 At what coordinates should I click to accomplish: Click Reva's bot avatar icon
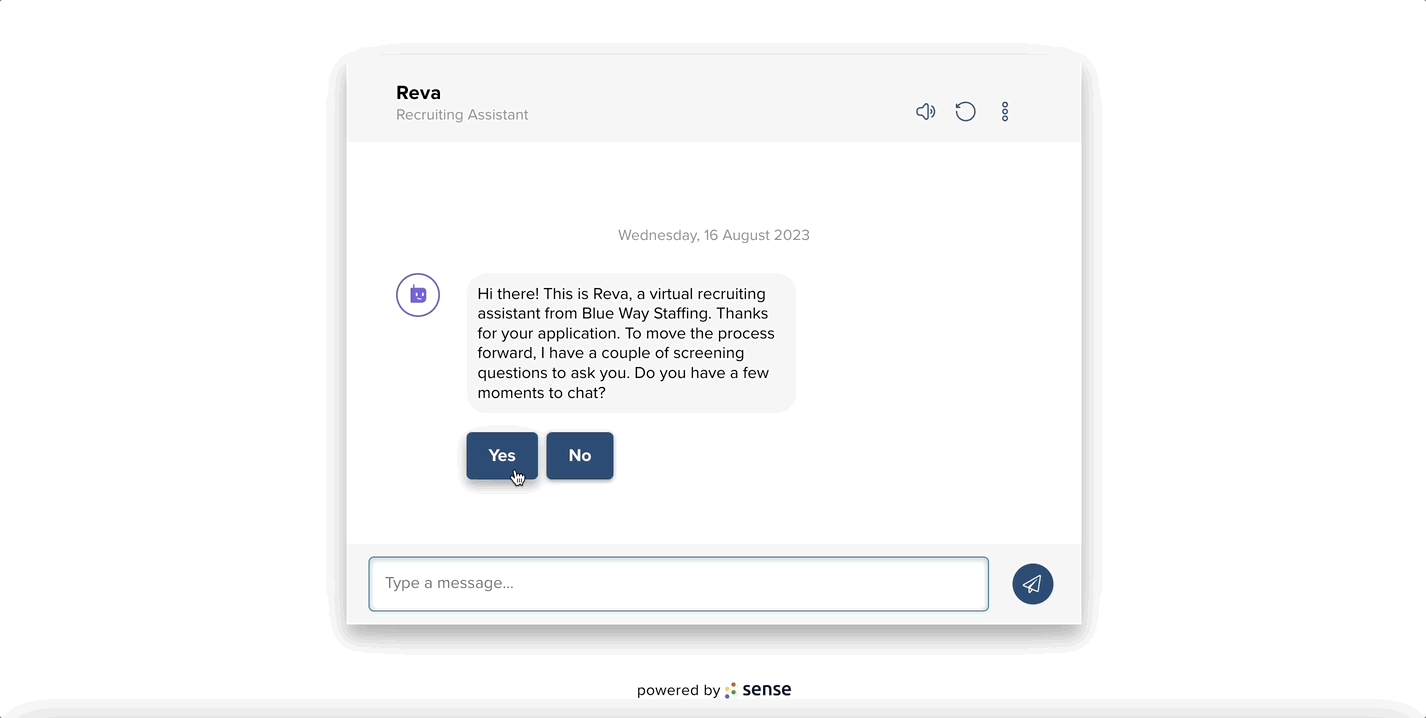418,295
